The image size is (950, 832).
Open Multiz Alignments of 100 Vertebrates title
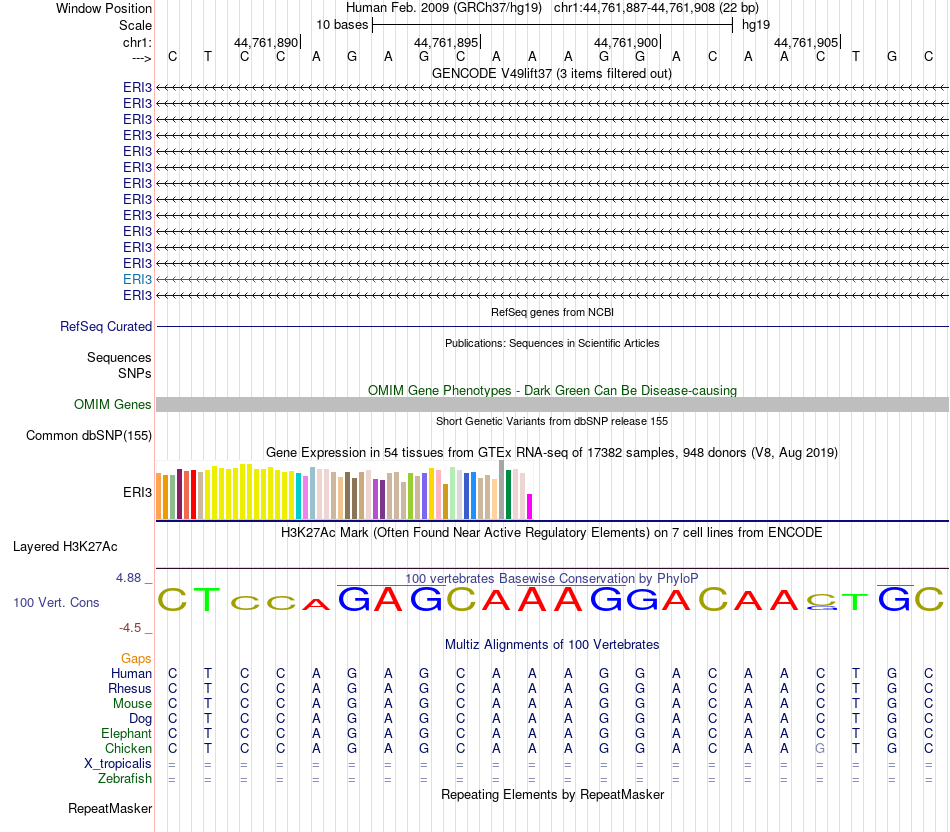(552, 645)
